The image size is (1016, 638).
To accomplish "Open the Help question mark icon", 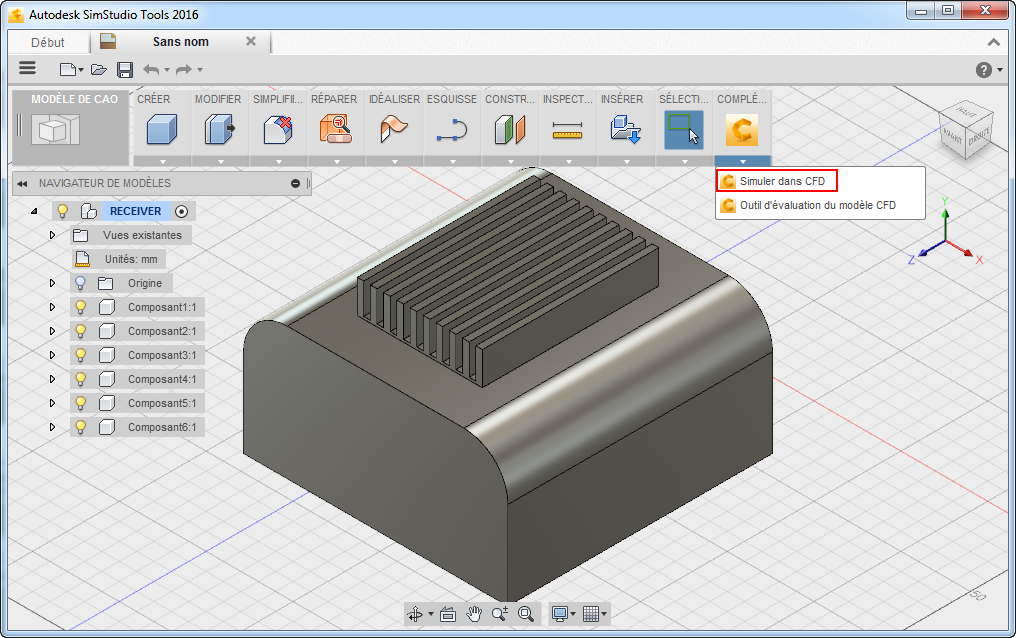I will click(x=984, y=69).
